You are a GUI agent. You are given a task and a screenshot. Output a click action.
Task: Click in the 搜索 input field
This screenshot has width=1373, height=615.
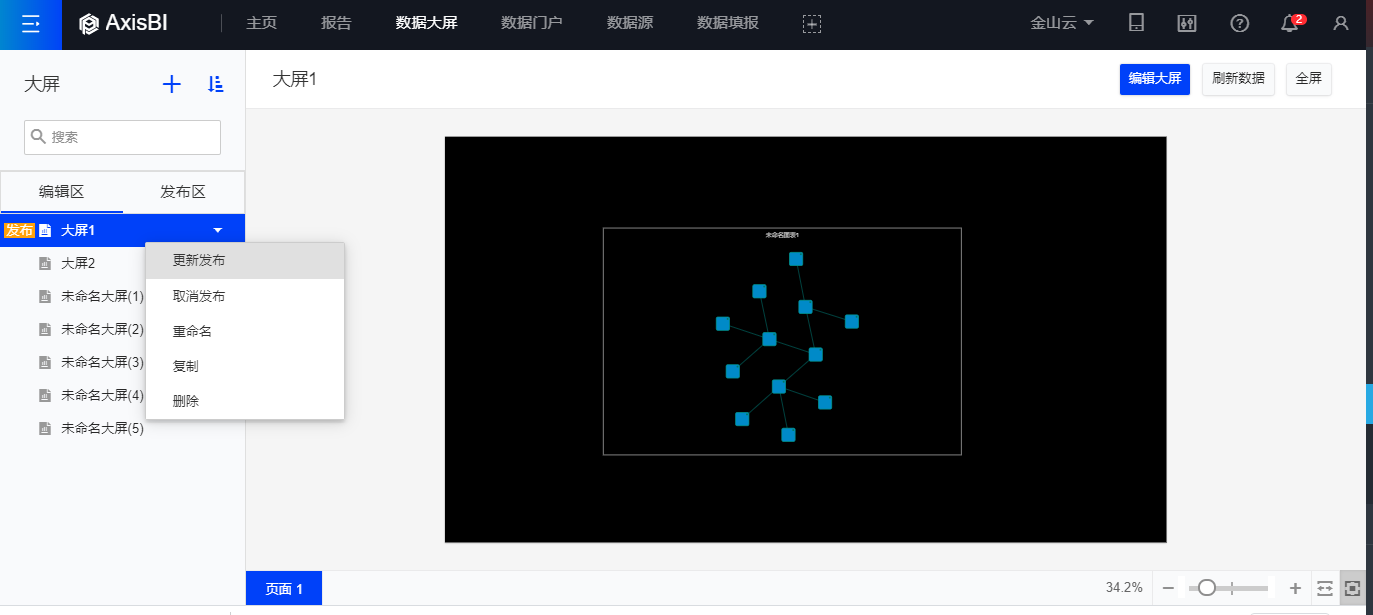(x=122, y=137)
